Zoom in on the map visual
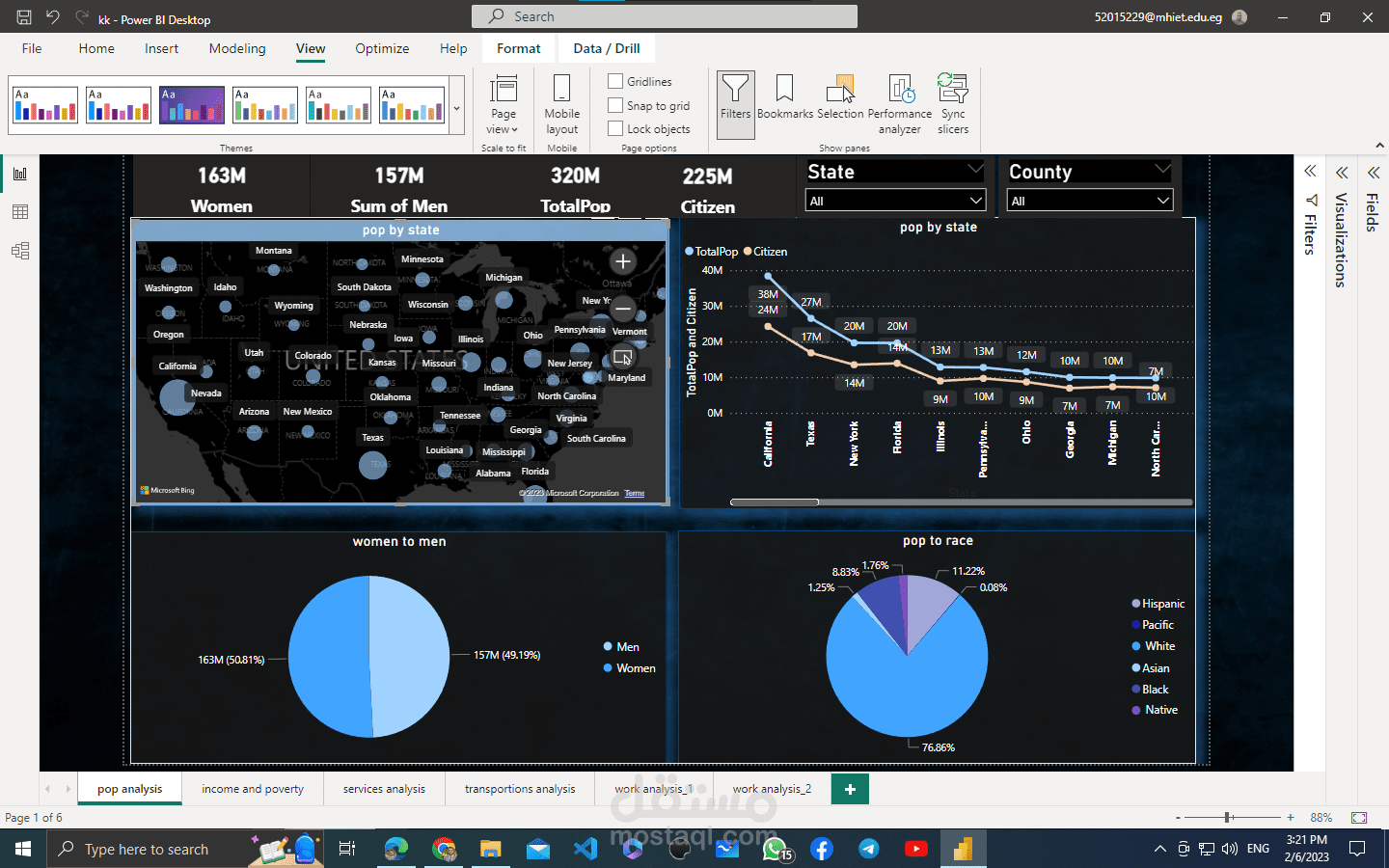 pyautogui.click(x=623, y=261)
